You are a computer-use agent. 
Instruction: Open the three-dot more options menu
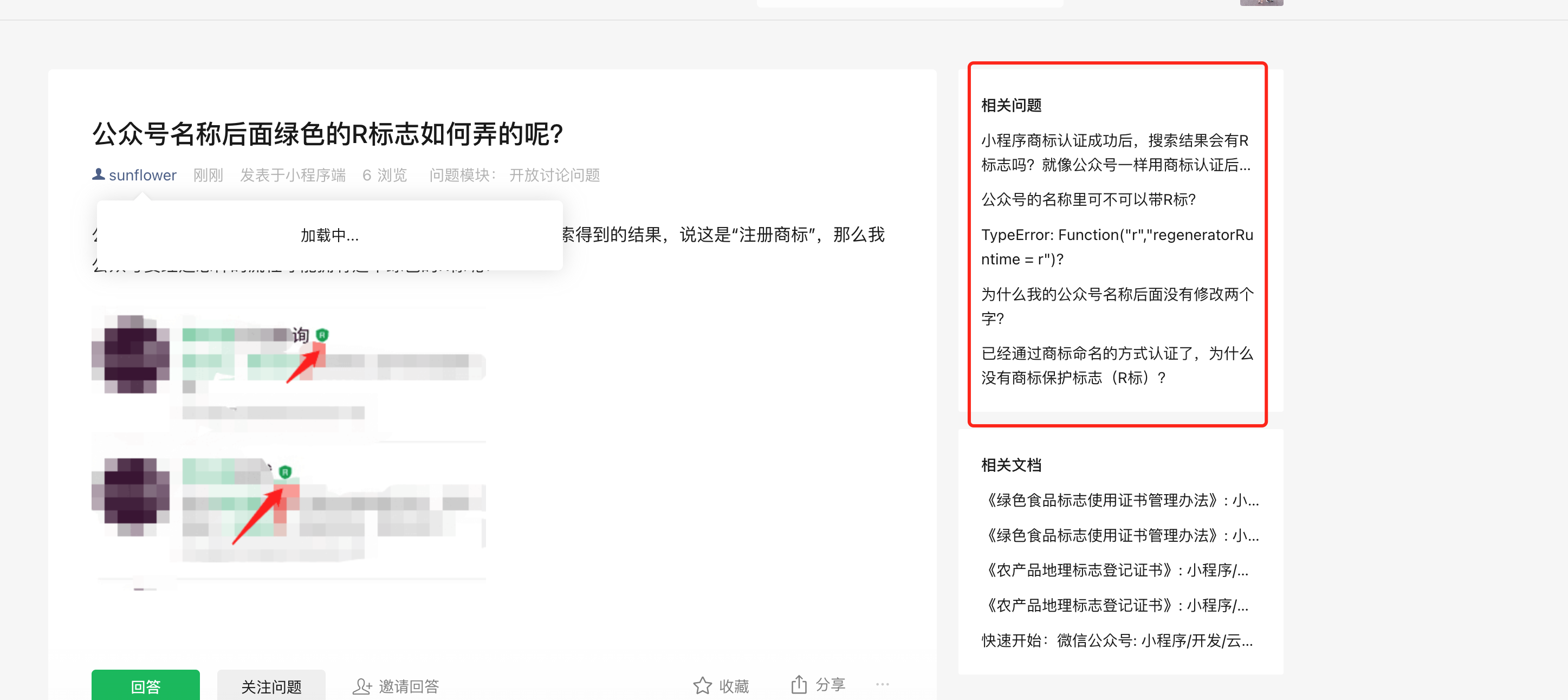pyautogui.click(x=882, y=685)
